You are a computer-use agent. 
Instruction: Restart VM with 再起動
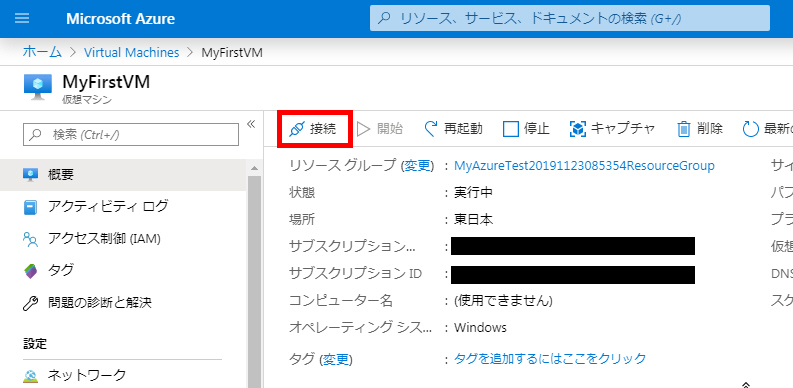point(453,129)
